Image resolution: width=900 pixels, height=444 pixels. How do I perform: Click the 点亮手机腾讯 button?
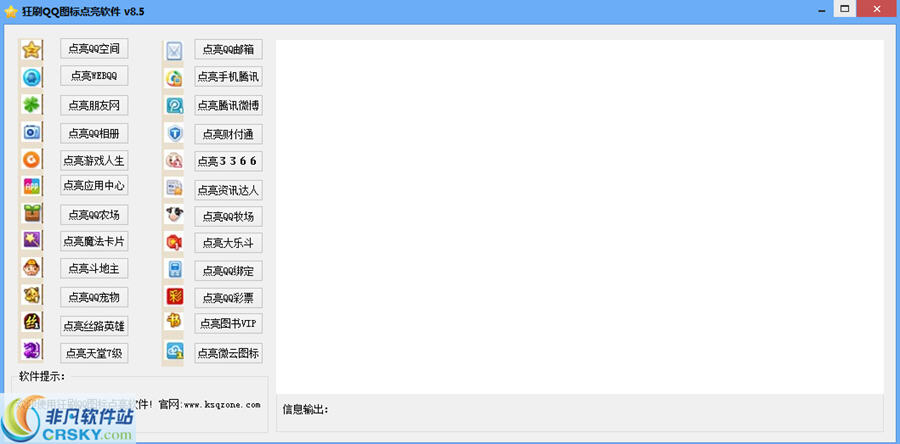tap(228, 76)
